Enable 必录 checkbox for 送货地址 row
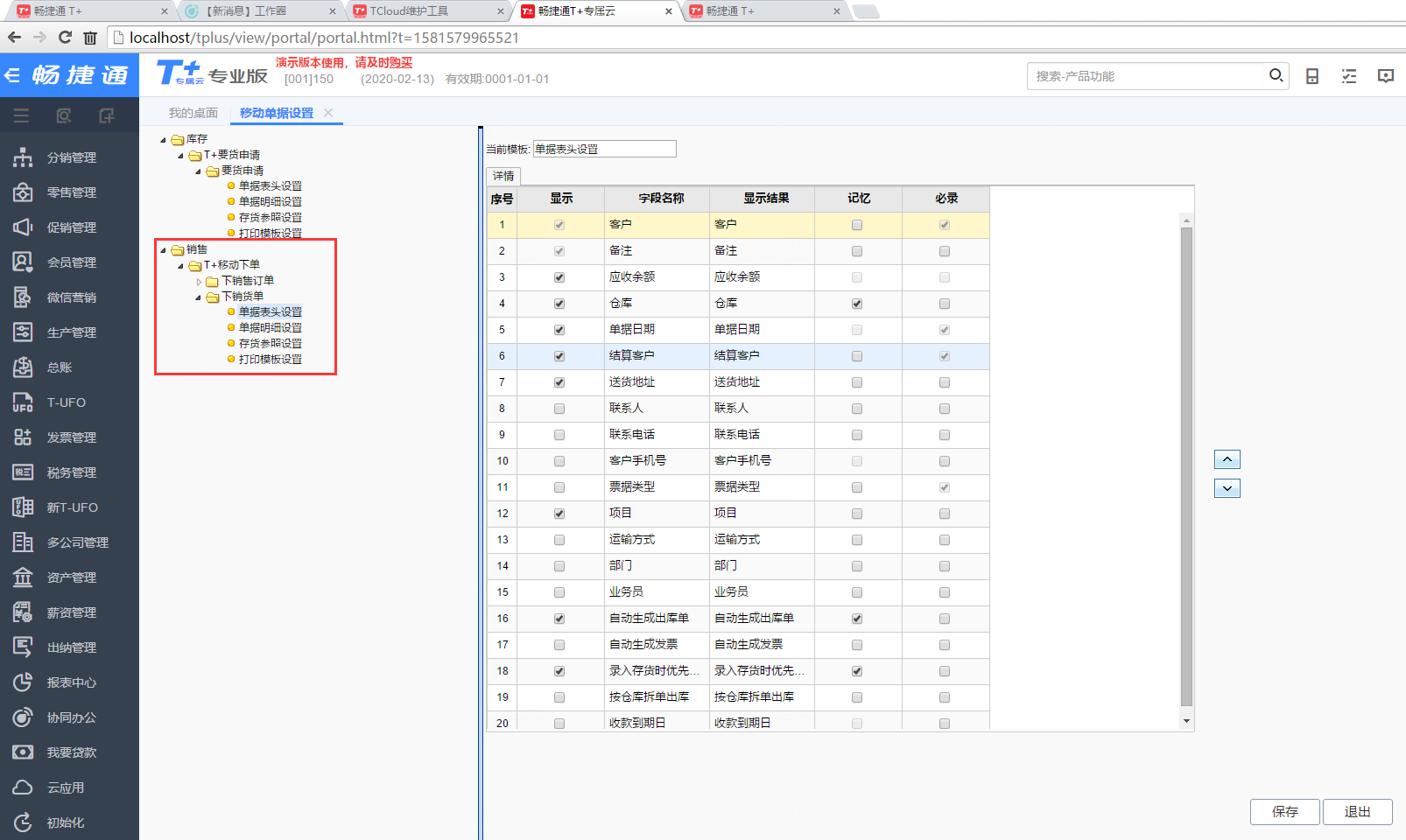1406x840 pixels. click(945, 382)
